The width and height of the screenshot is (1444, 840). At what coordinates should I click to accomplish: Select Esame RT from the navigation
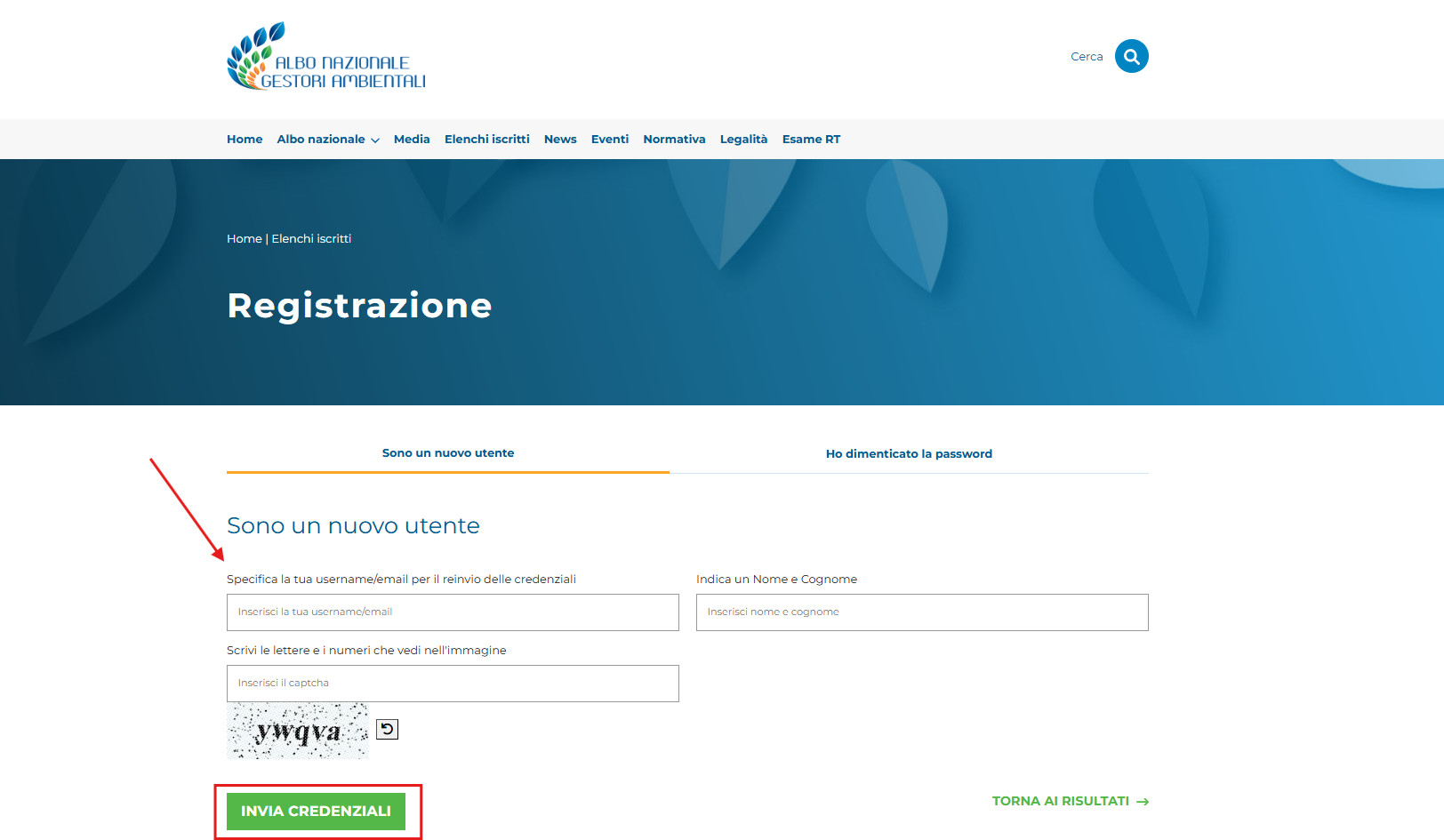click(x=811, y=140)
